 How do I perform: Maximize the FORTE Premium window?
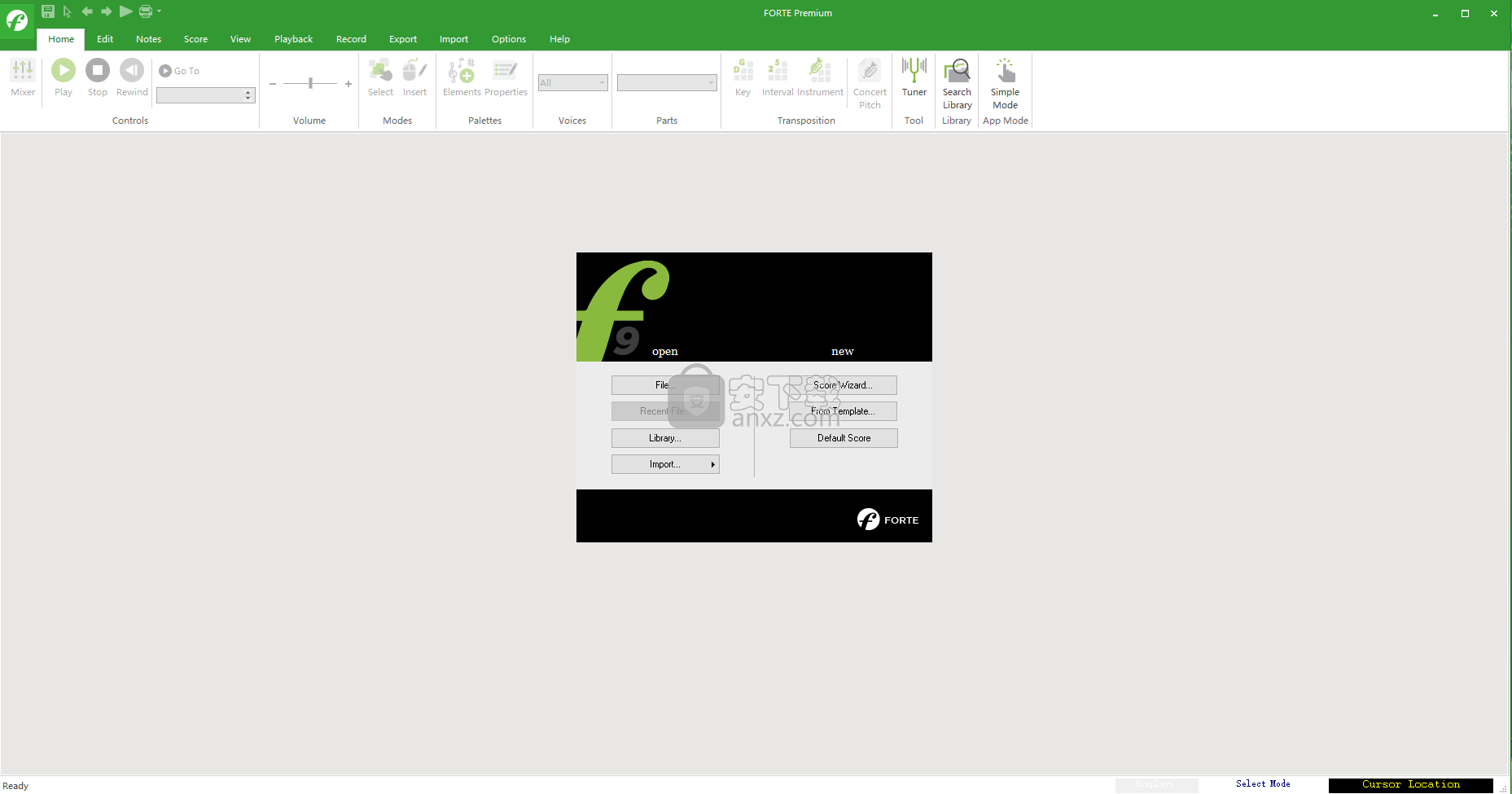[x=1465, y=13]
